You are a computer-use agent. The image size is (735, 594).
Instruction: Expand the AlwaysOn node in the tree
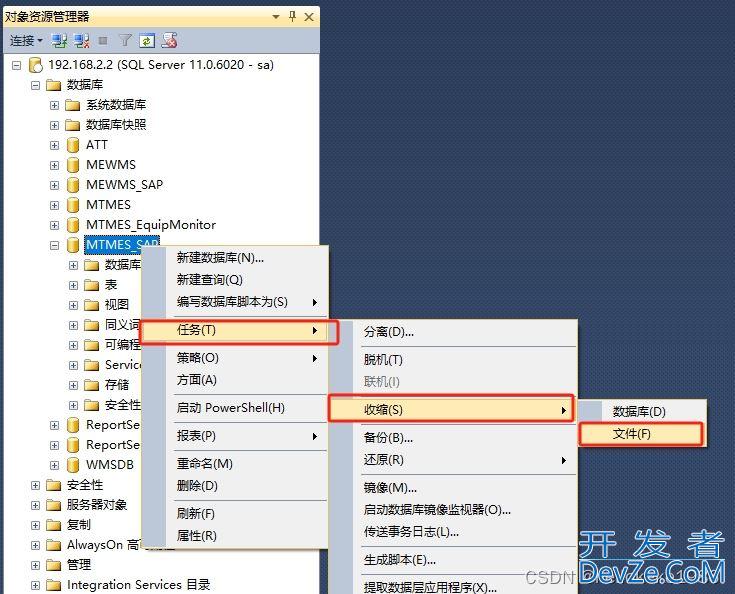35,545
